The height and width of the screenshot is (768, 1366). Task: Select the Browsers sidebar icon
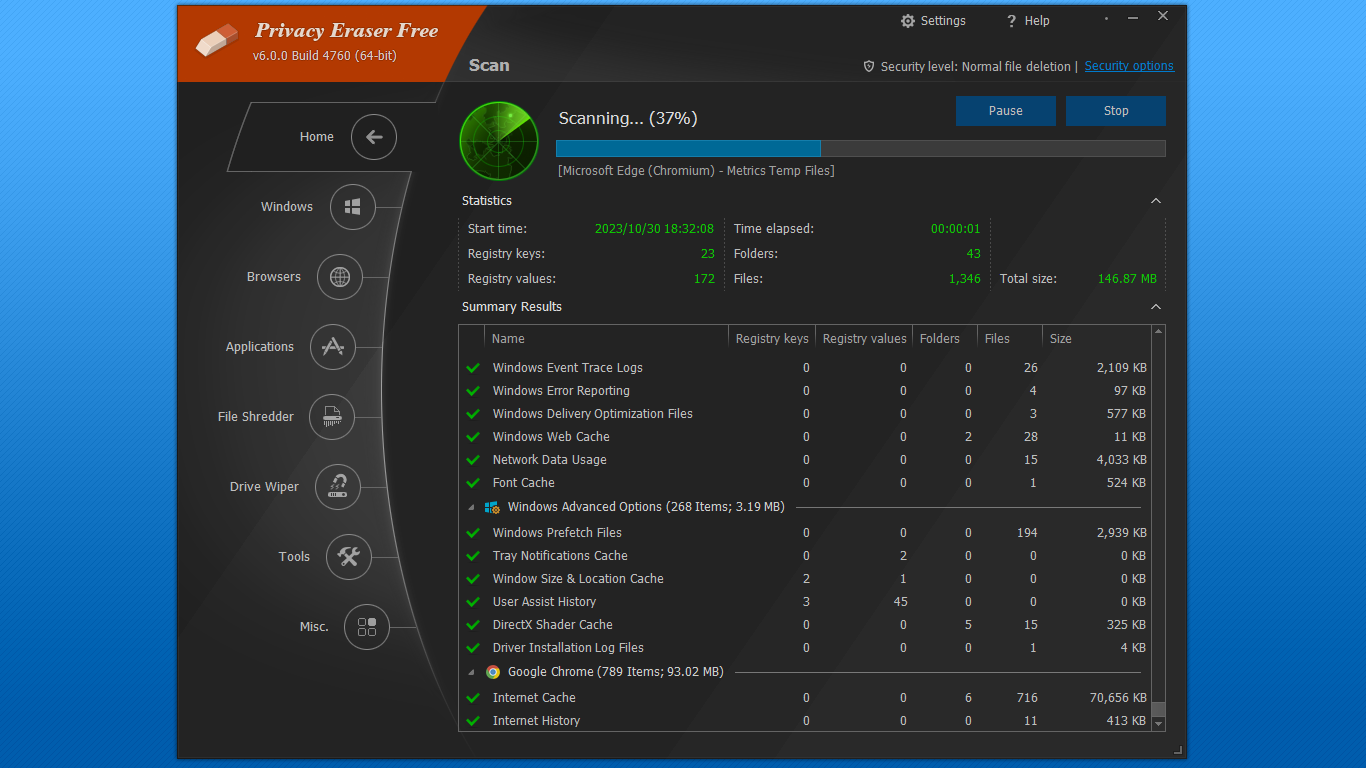(339, 277)
